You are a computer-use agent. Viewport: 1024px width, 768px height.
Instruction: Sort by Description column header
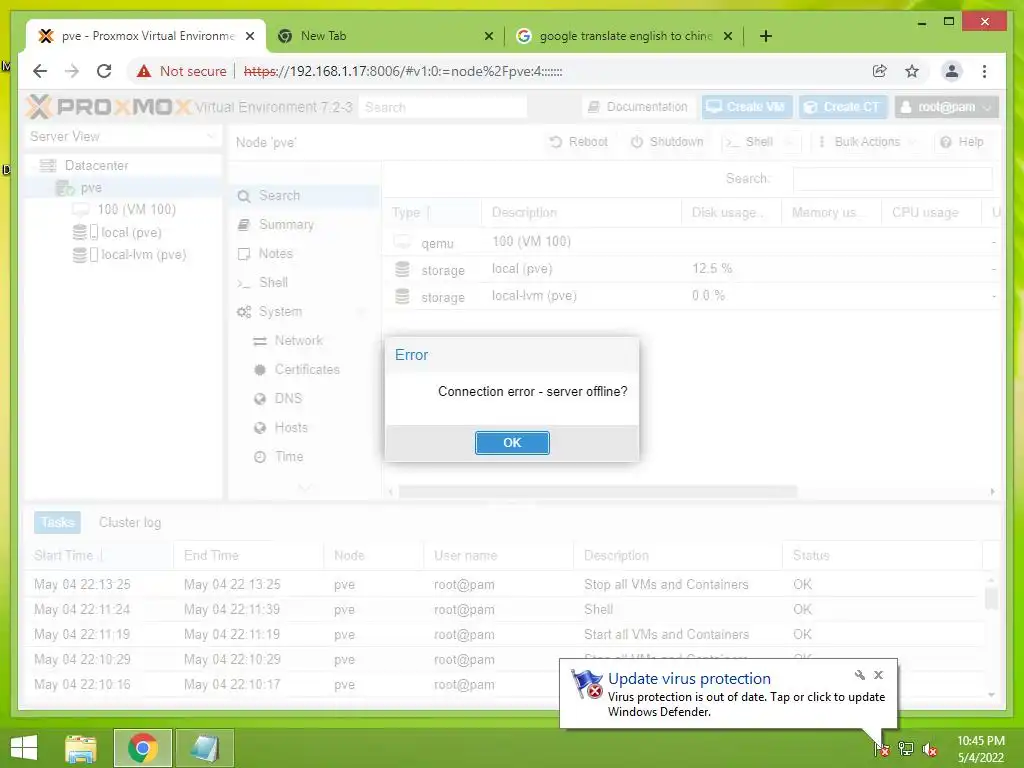(x=581, y=212)
